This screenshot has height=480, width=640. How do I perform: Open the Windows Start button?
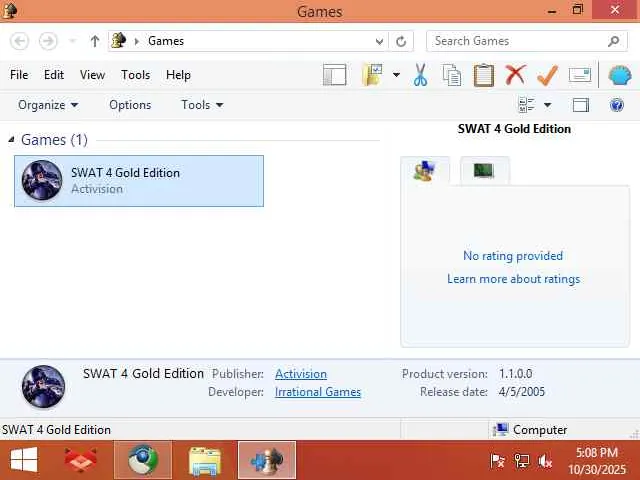pyautogui.click(x=24, y=460)
